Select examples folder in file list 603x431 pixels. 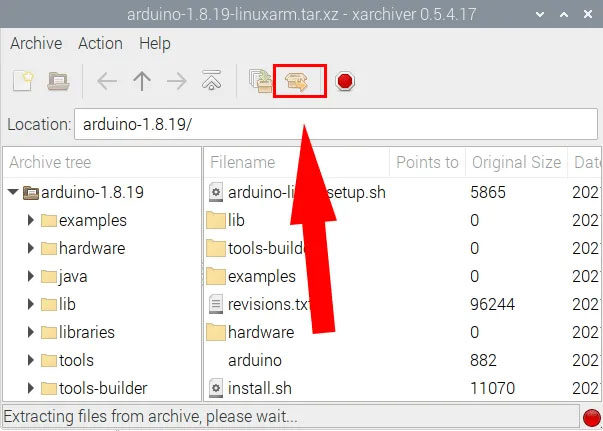click(402, 276)
